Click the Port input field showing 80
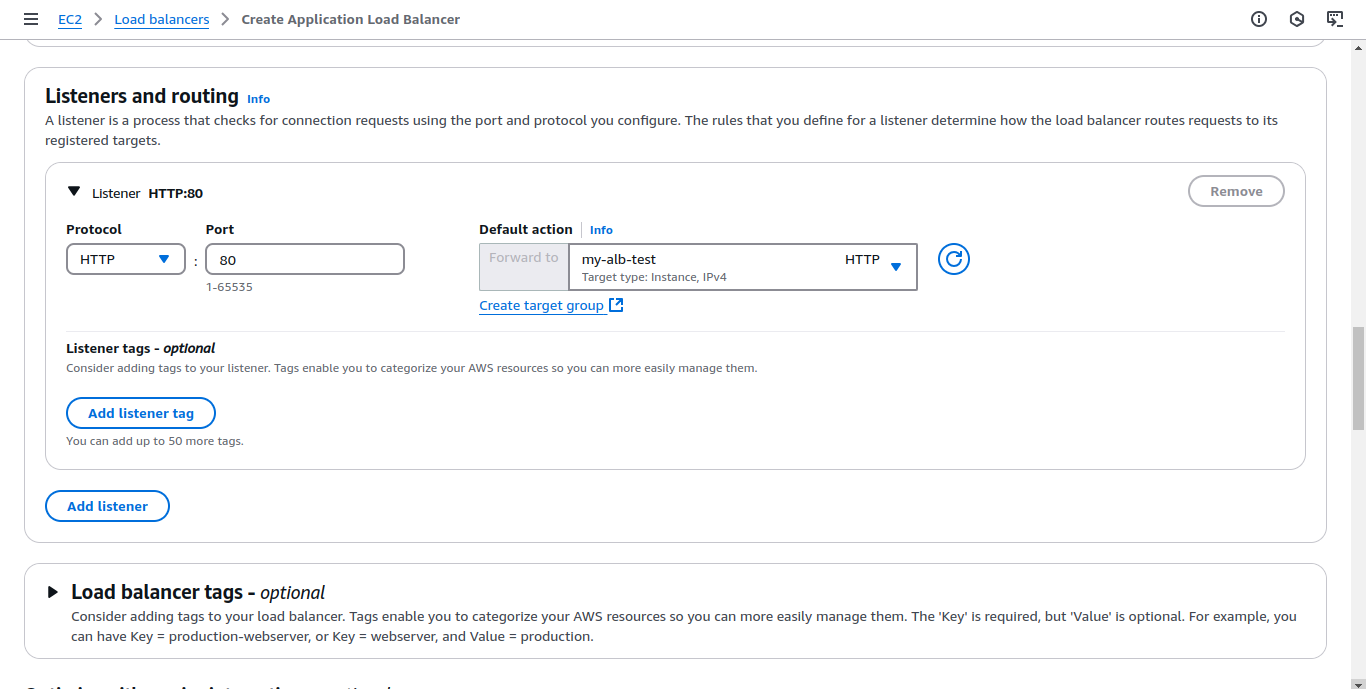 (x=305, y=259)
